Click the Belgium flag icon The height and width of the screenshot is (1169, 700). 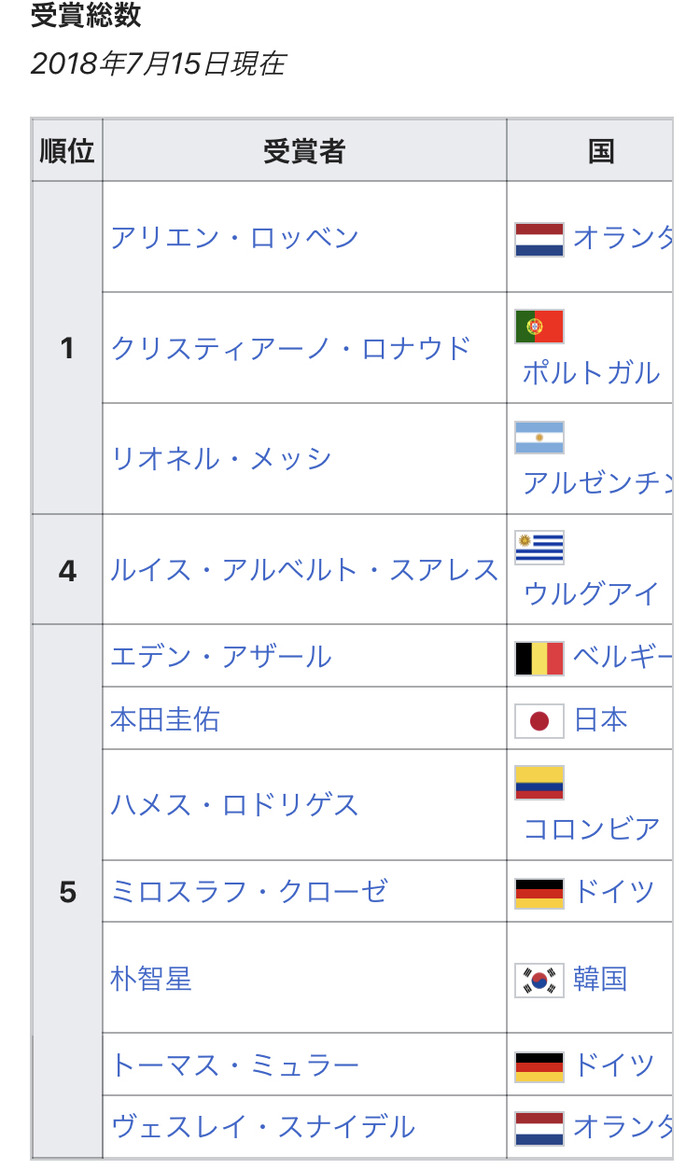(539, 658)
